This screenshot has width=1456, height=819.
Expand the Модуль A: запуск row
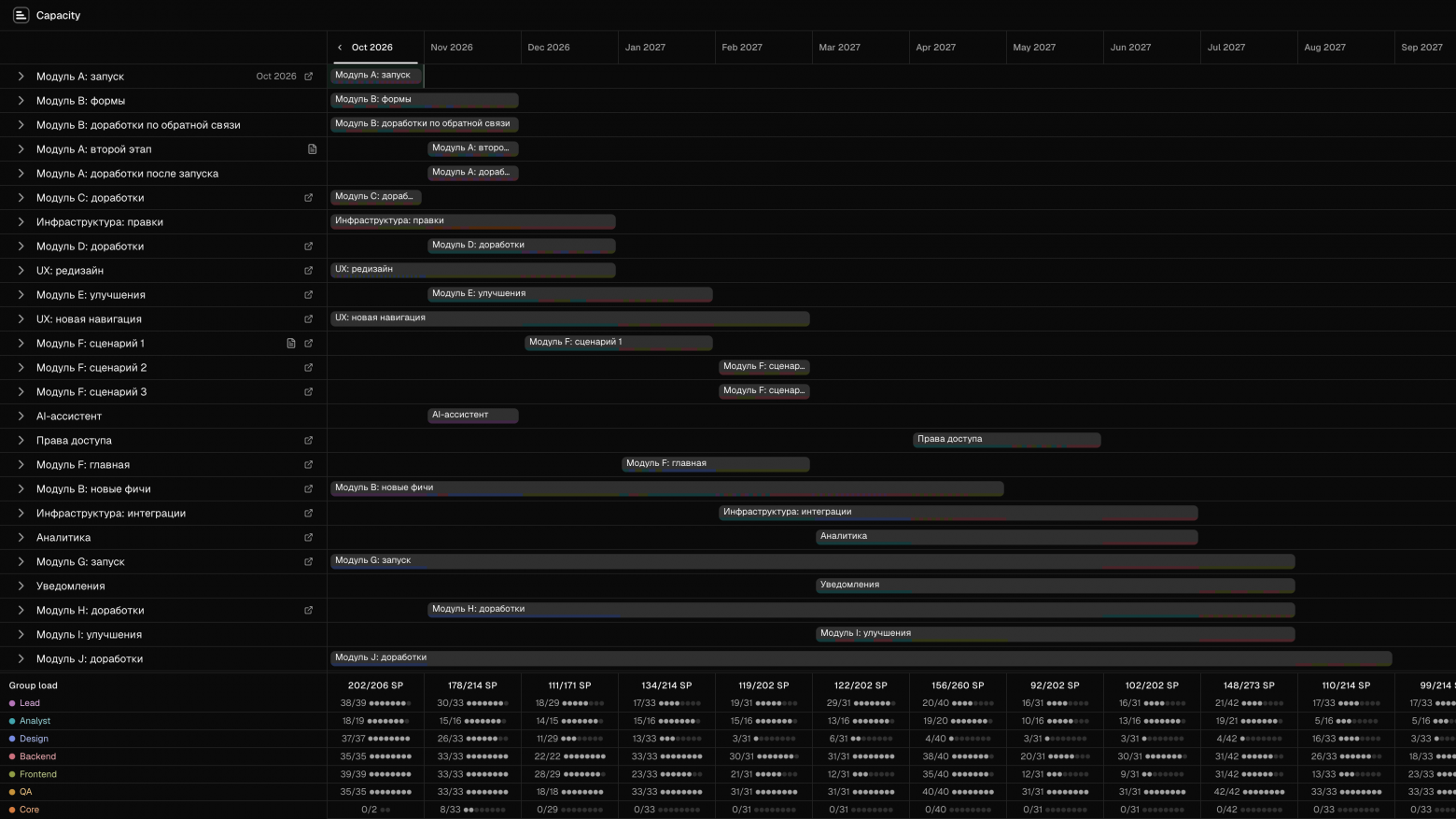click(21, 77)
